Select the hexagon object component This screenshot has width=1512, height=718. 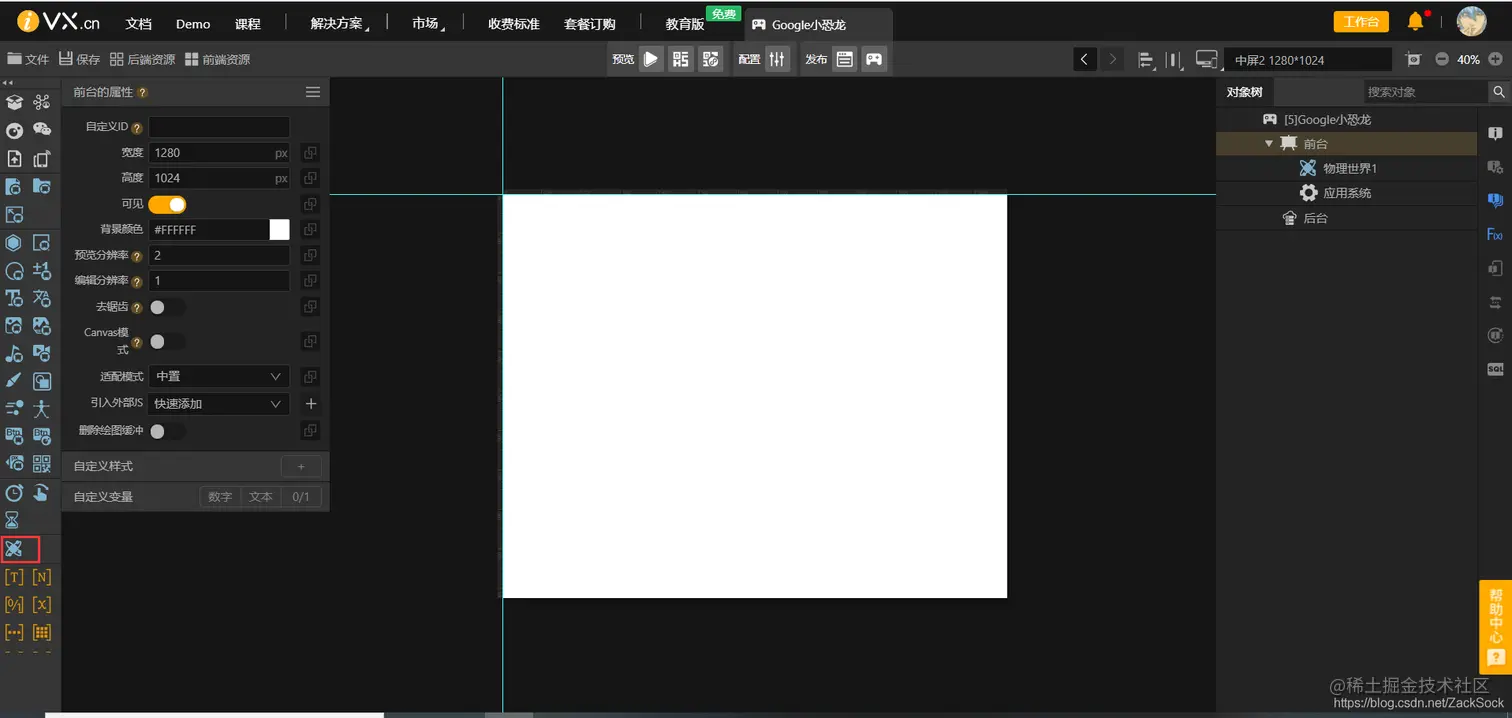[15, 242]
